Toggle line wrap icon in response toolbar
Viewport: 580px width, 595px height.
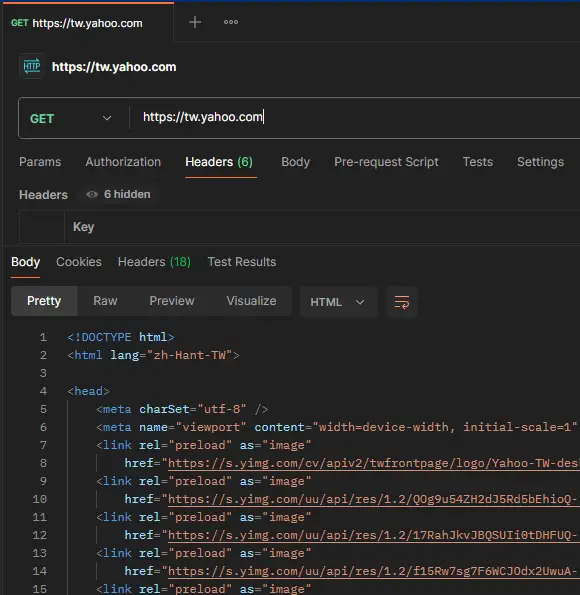coord(402,302)
